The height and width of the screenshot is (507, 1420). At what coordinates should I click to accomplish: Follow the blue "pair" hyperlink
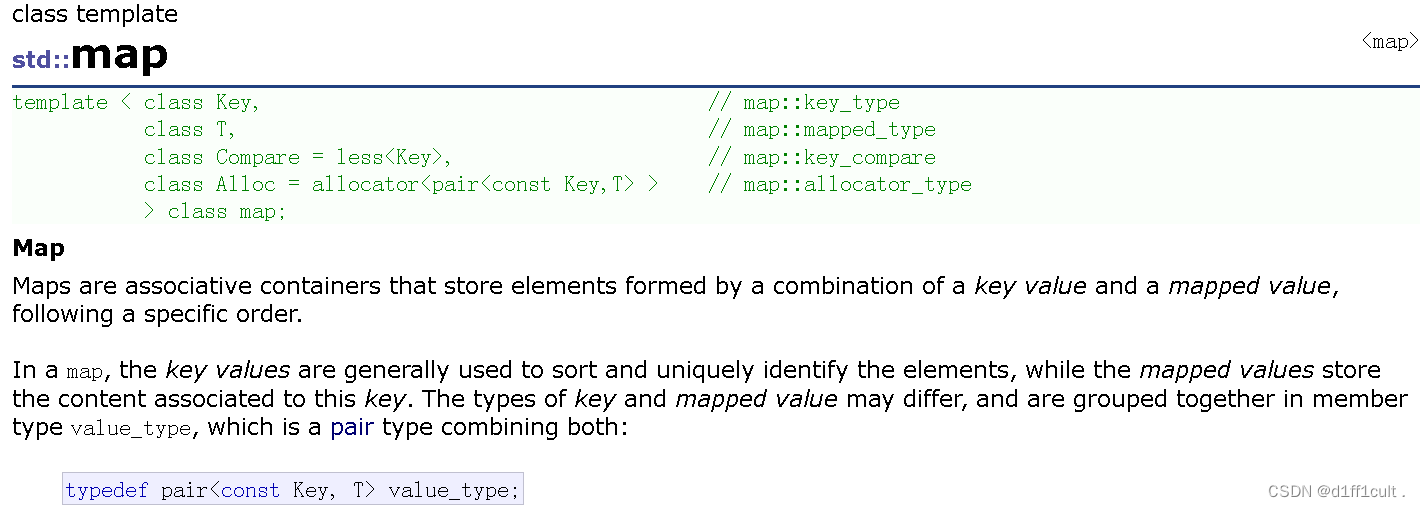tap(352, 428)
